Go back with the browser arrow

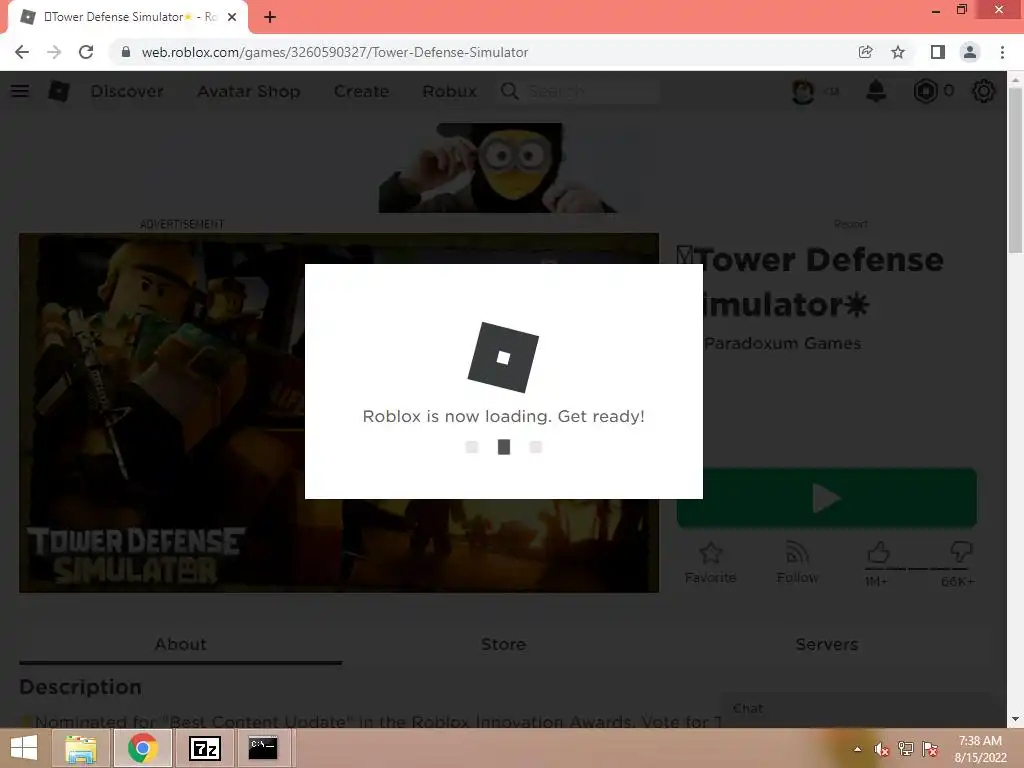pos(22,52)
